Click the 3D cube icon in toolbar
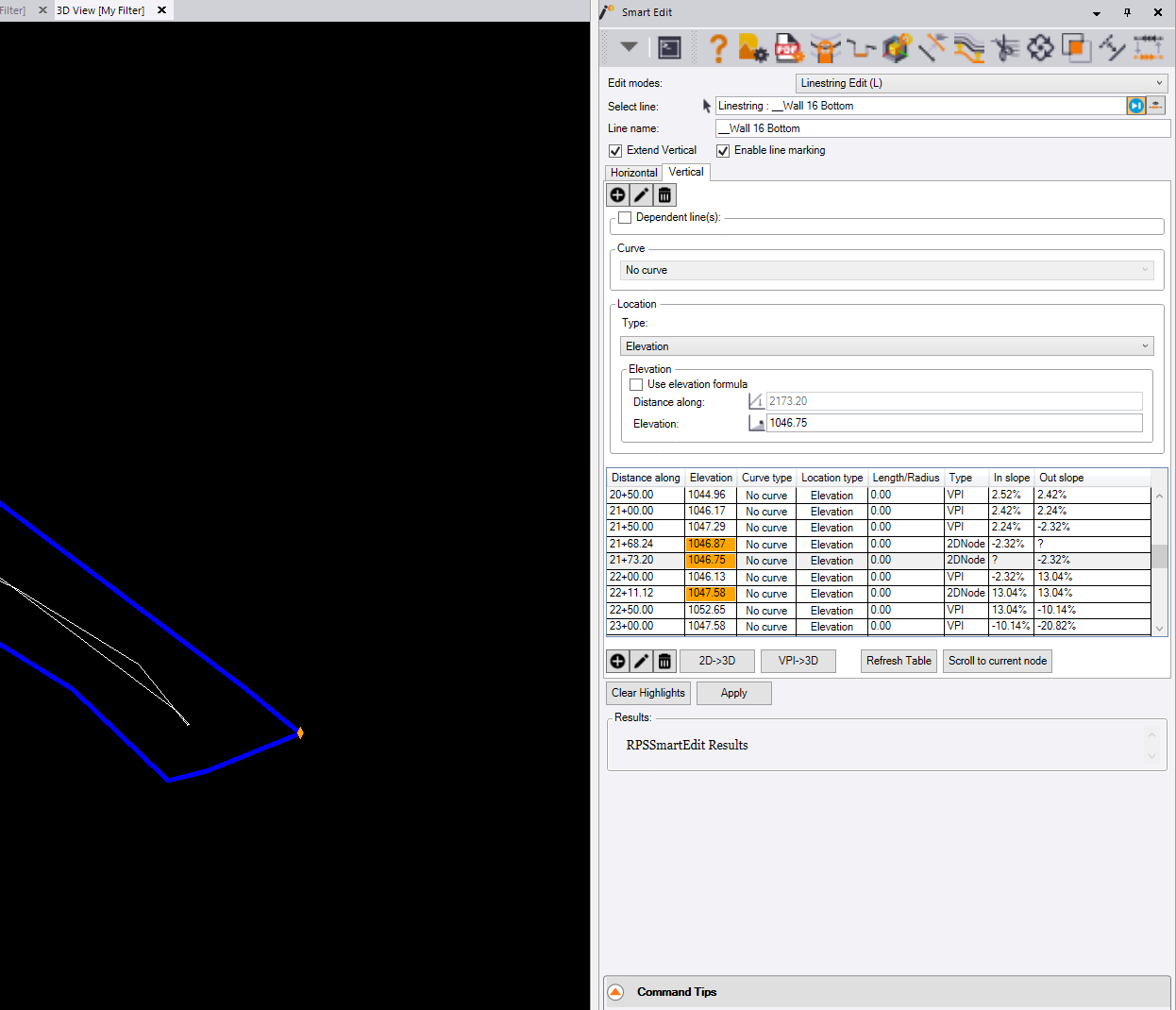The image size is (1176, 1010). [897, 47]
